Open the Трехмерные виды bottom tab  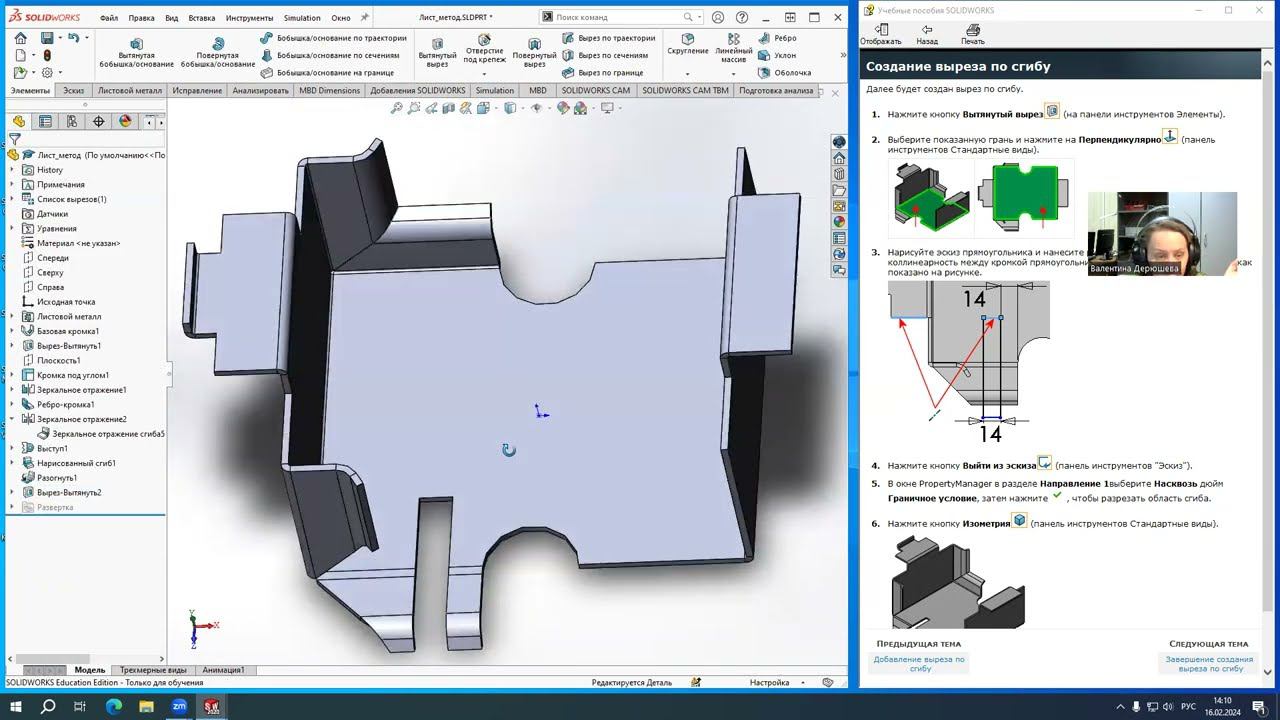pos(152,670)
